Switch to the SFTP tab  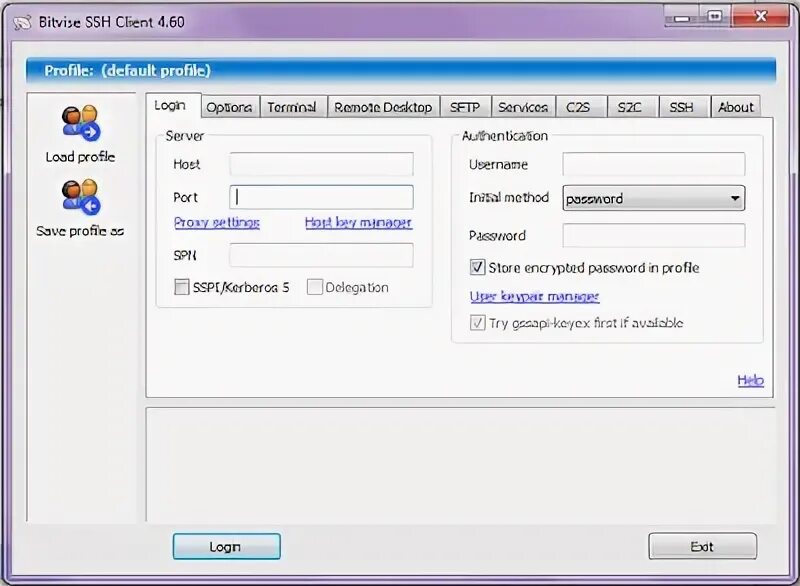[465, 107]
